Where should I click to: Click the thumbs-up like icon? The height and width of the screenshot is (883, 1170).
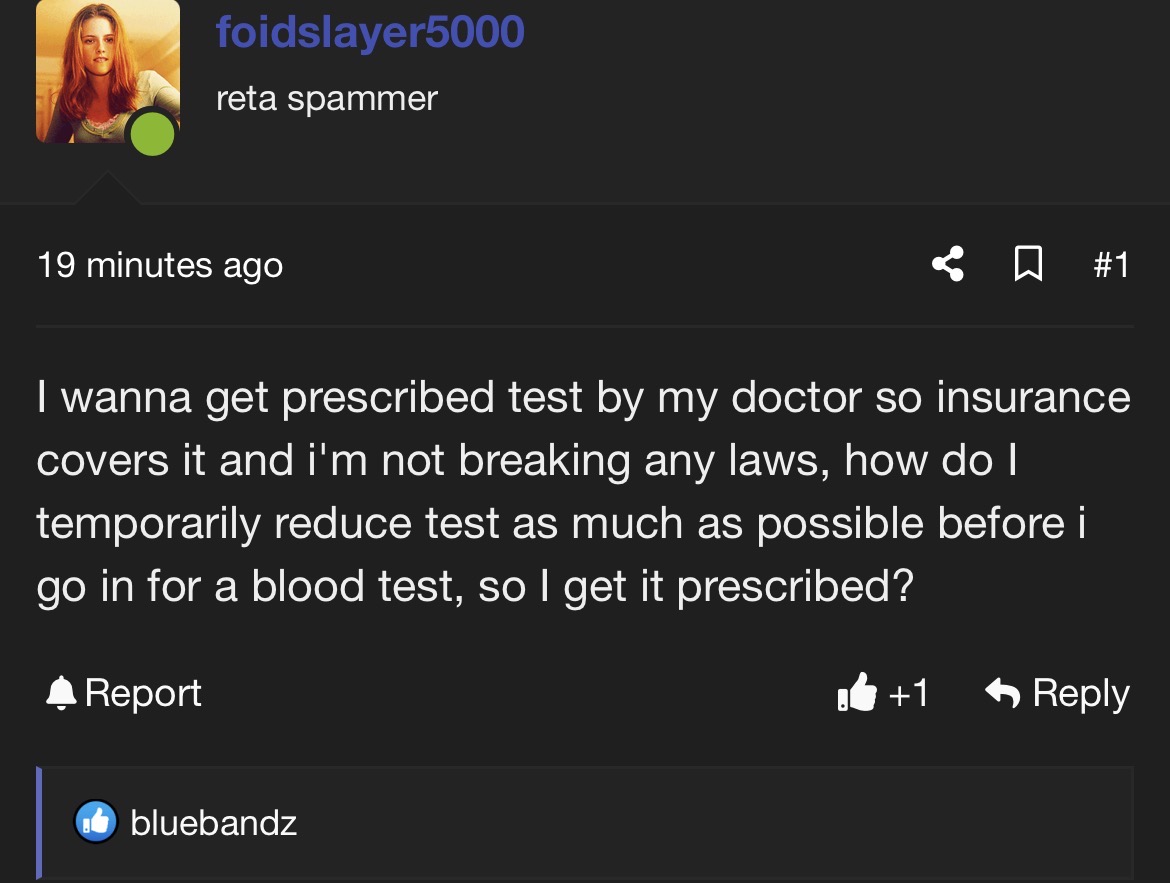pos(857,692)
